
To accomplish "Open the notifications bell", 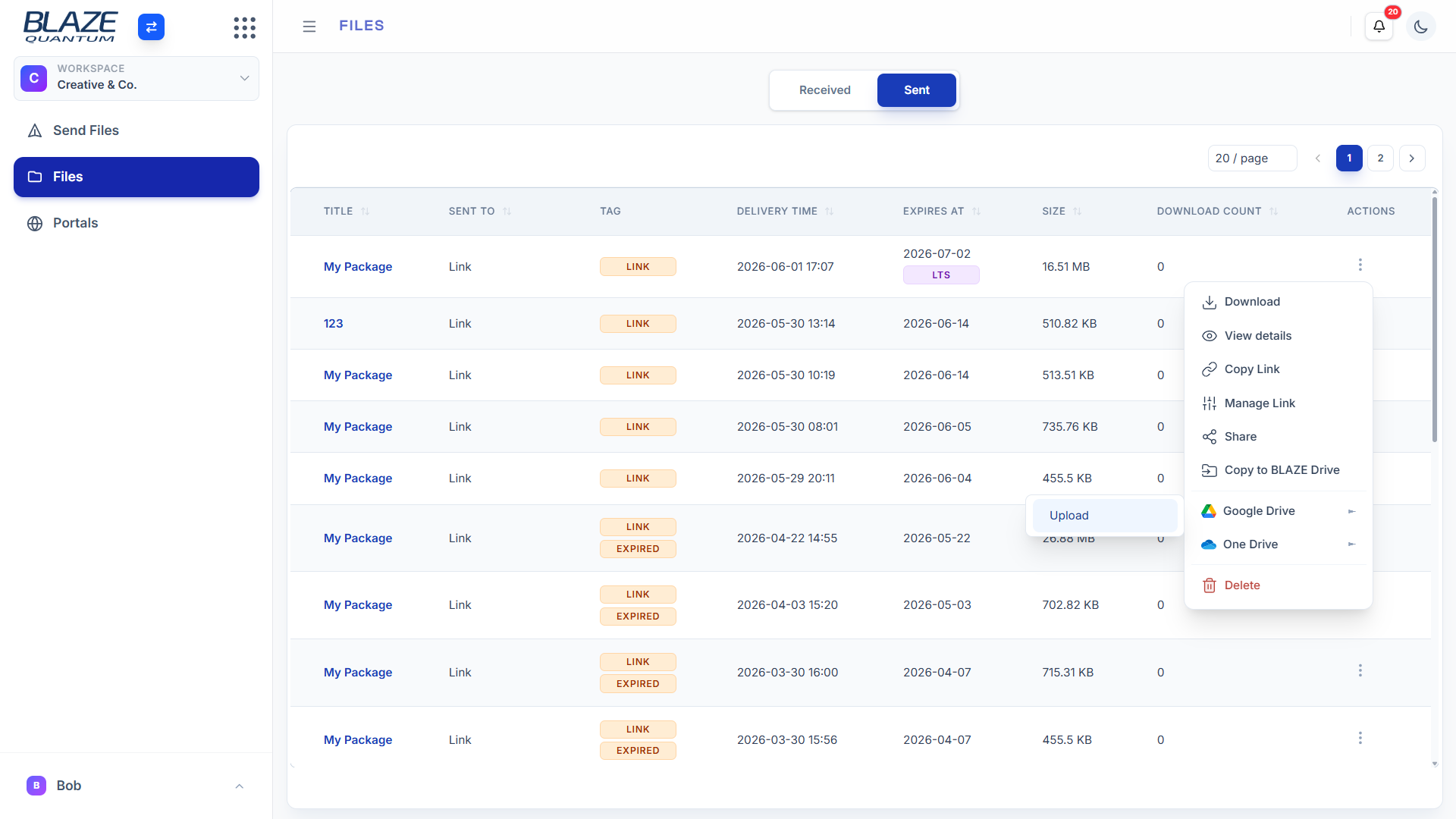I will point(1379,27).
